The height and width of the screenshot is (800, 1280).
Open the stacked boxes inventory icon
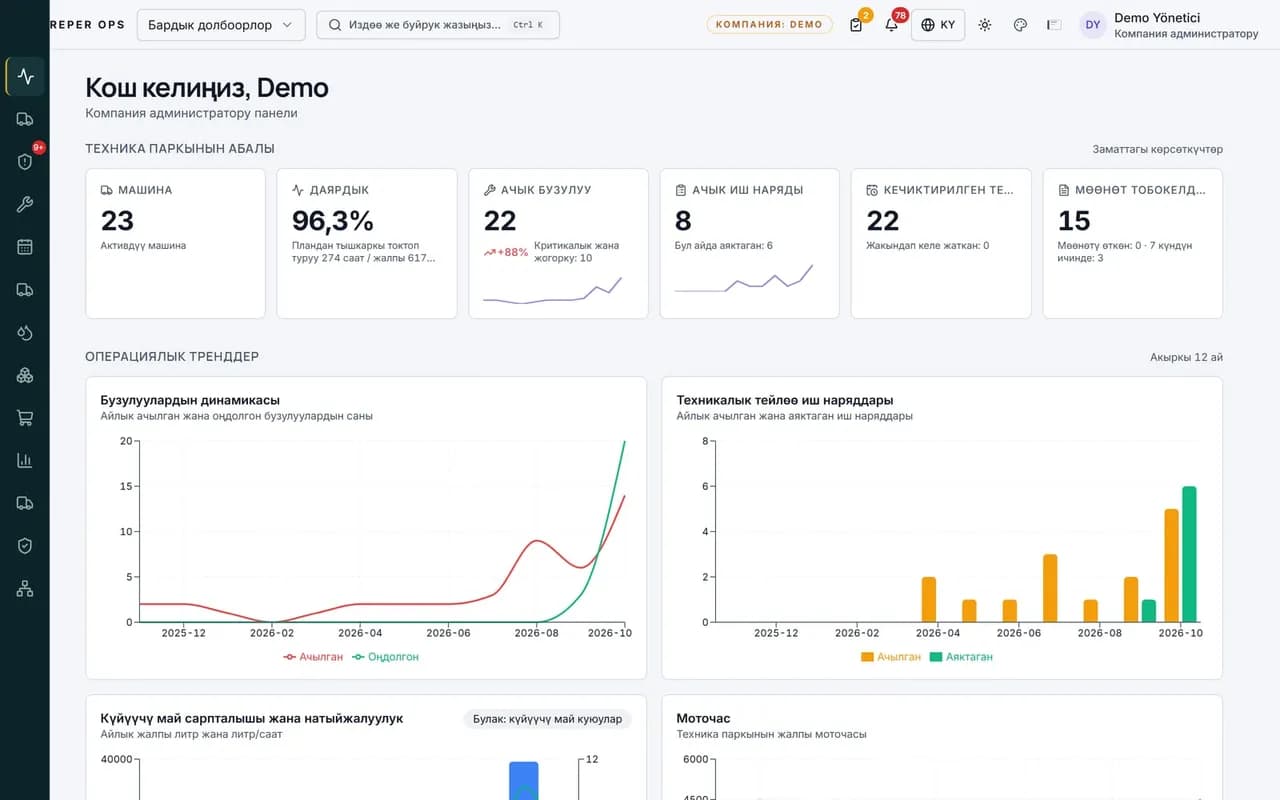pyautogui.click(x=25, y=375)
